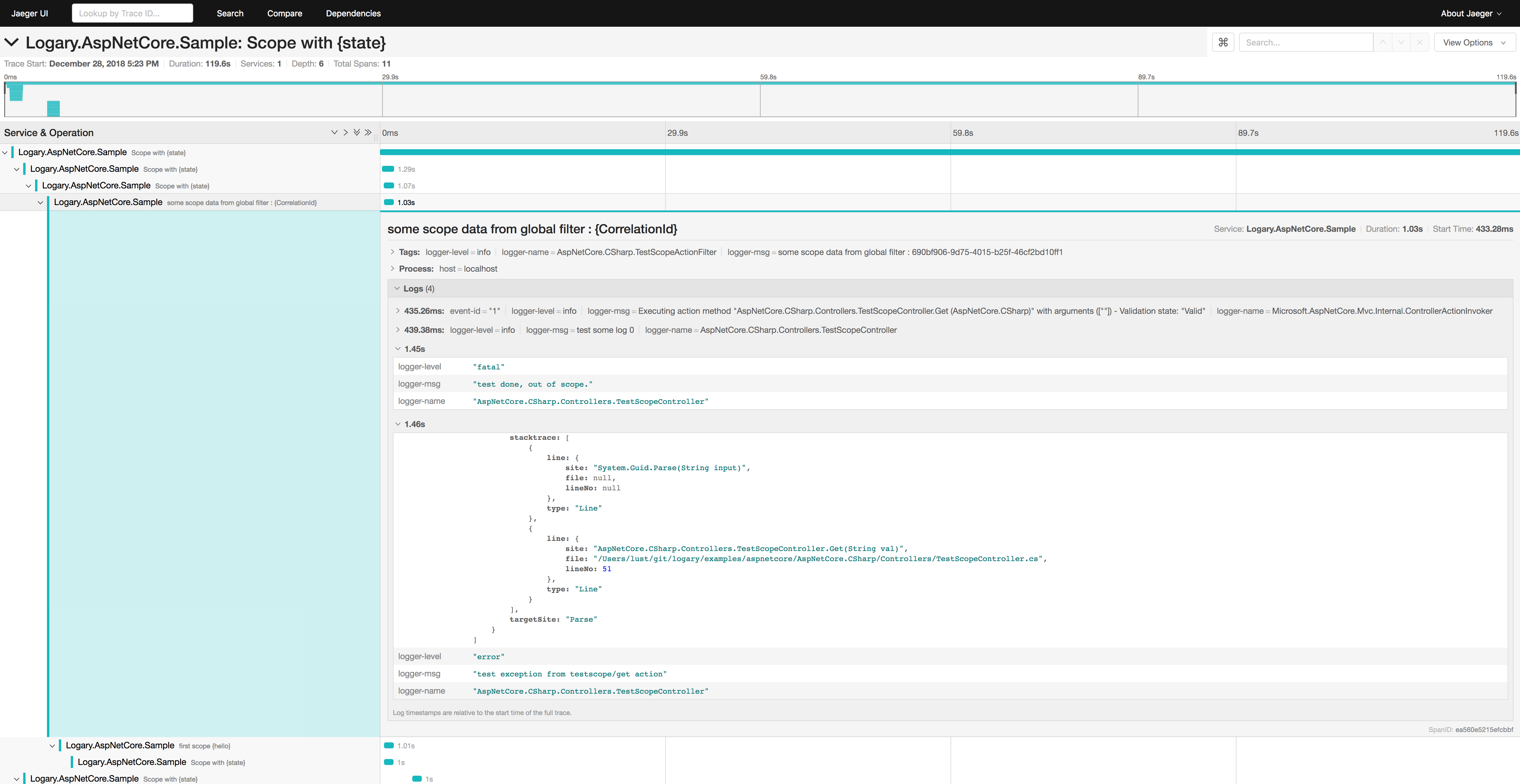
Task: Collapse one level with the single down chevron
Action: (334, 133)
